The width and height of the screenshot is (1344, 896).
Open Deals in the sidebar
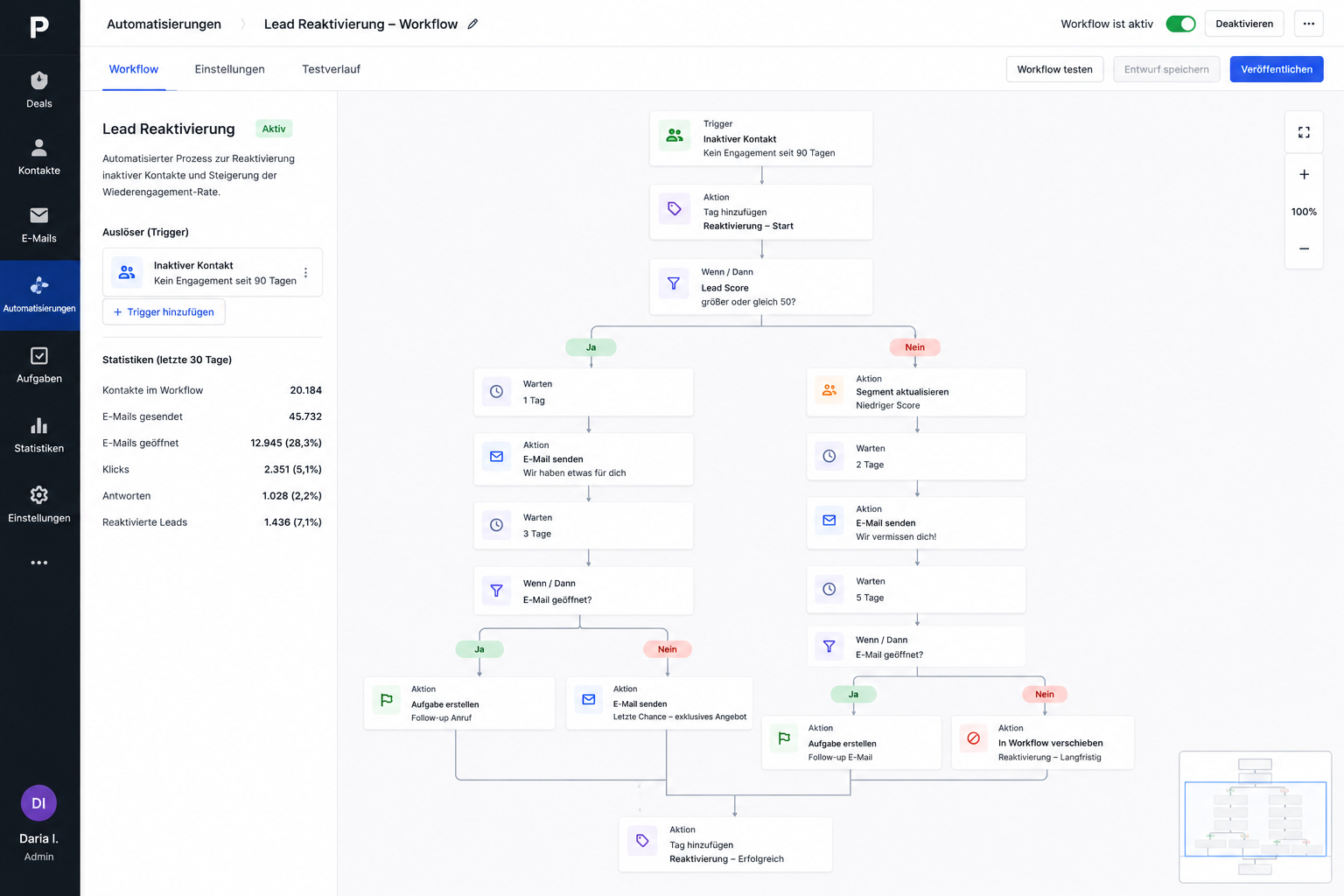(x=39, y=90)
